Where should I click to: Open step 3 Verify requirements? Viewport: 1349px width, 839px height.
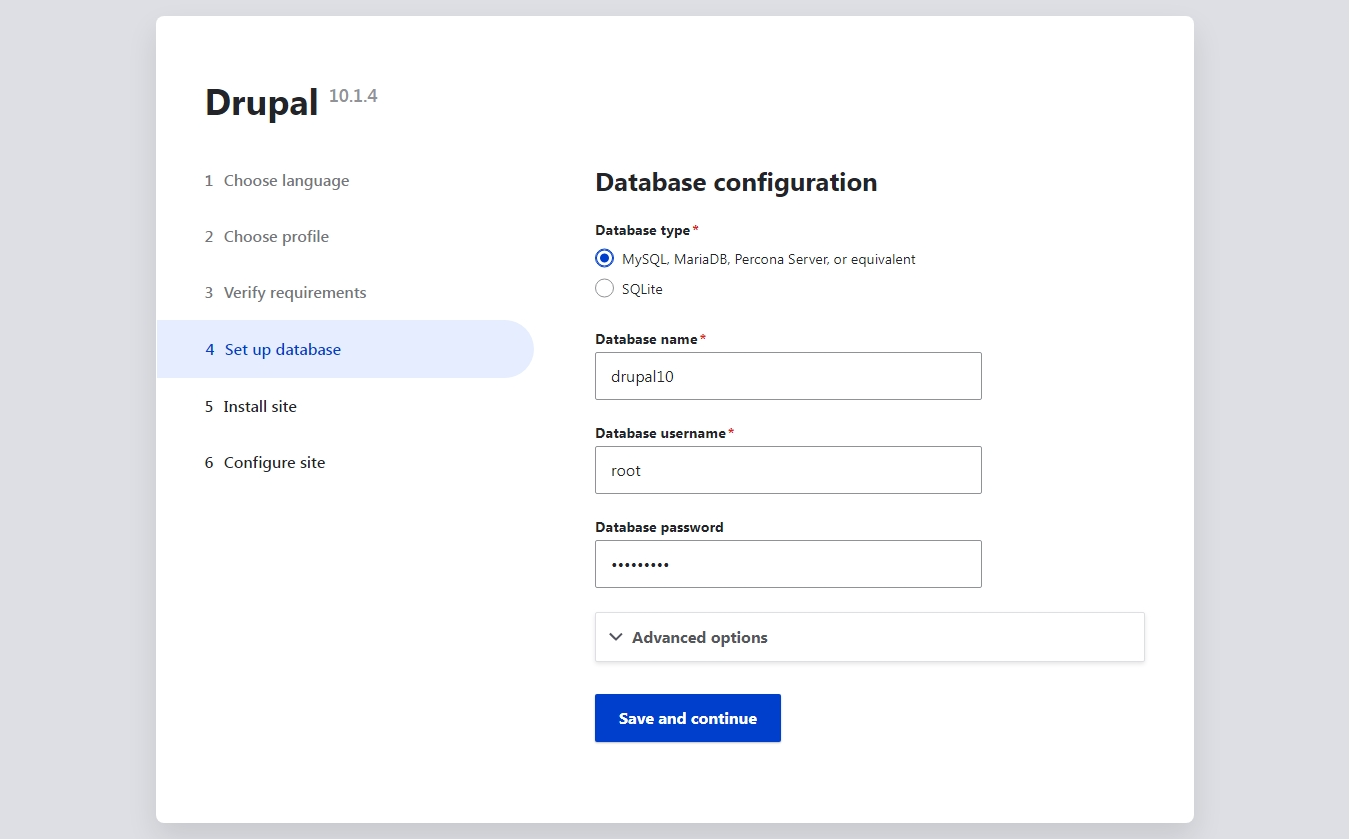pos(295,293)
